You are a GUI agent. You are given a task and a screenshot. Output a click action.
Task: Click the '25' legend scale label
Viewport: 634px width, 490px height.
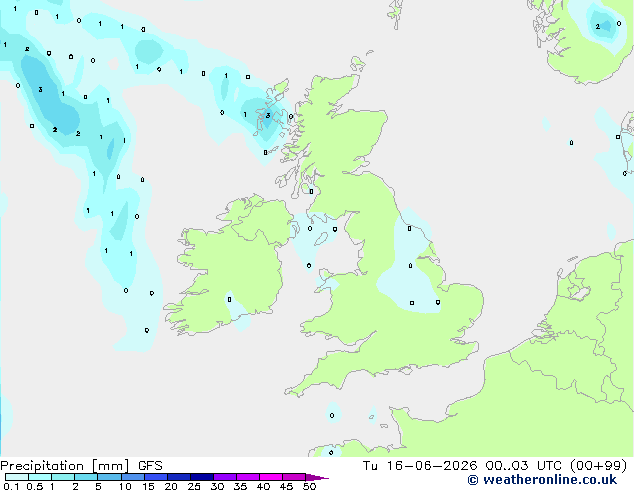(x=194, y=486)
